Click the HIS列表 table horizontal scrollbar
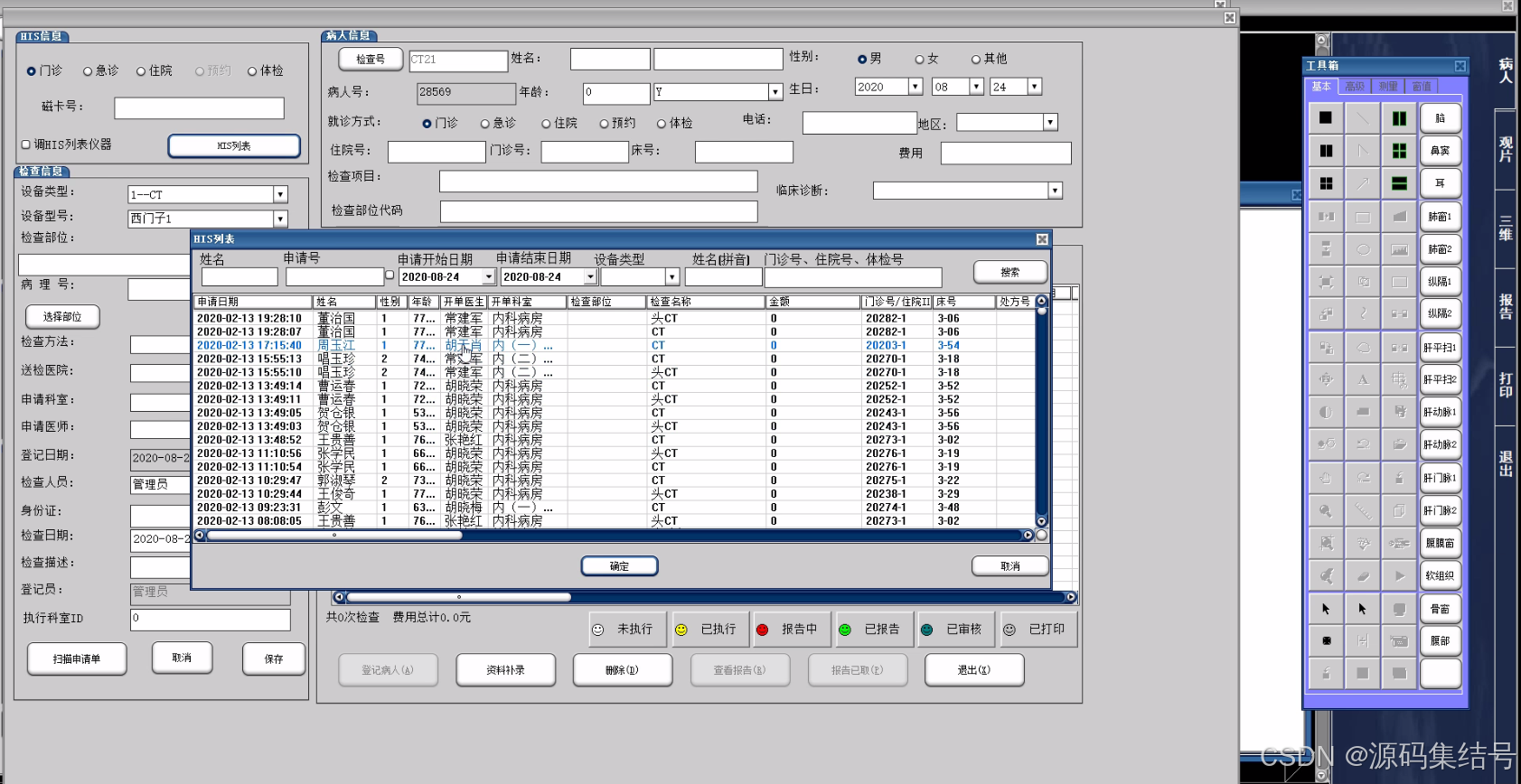Image resolution: width=1521 pixels, height=784 pixels. [614, 536]
